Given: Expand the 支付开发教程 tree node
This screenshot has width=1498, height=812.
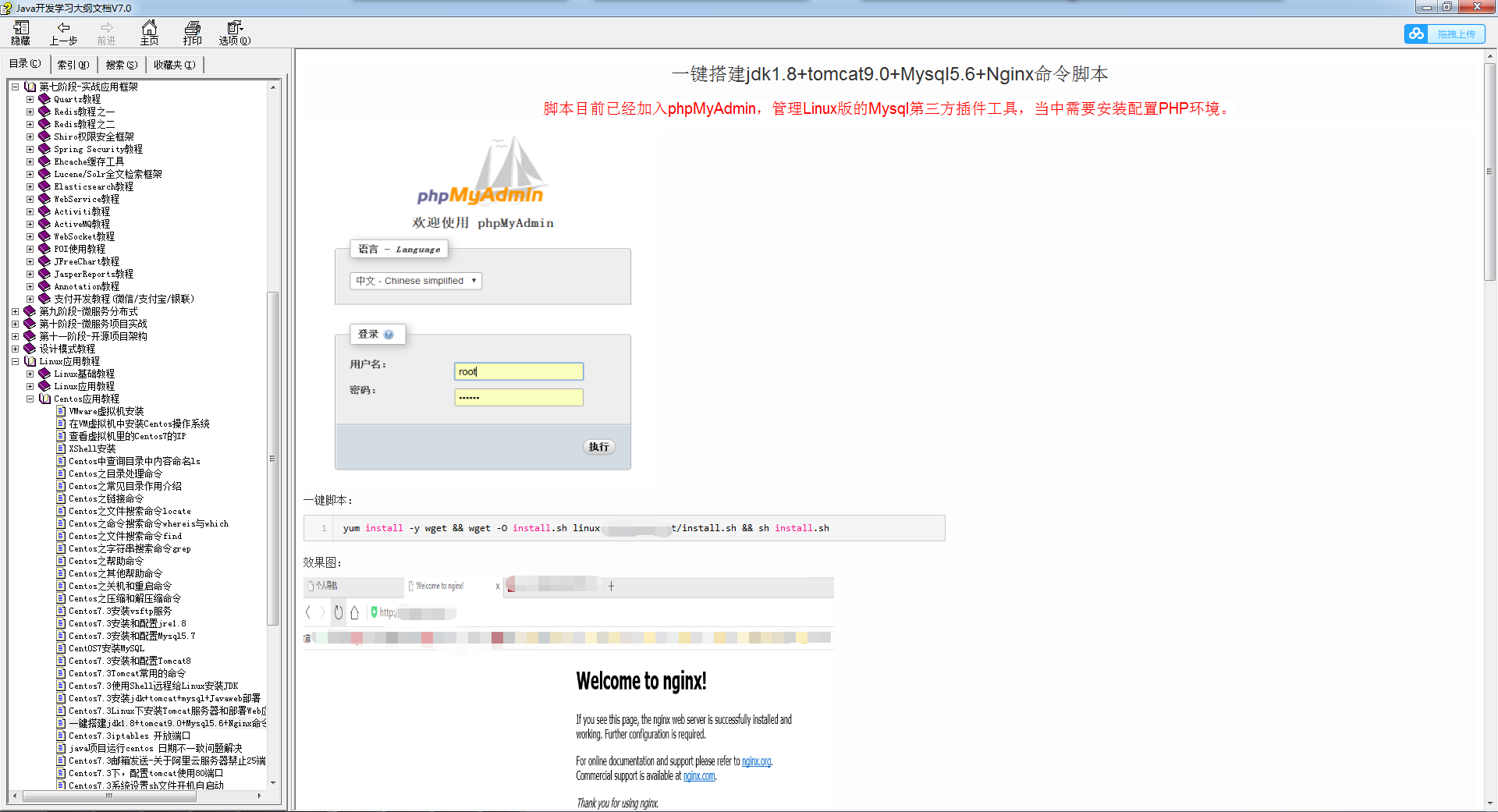Looking at the screenshot, I should pyautogui.click(x=30, y=299).
